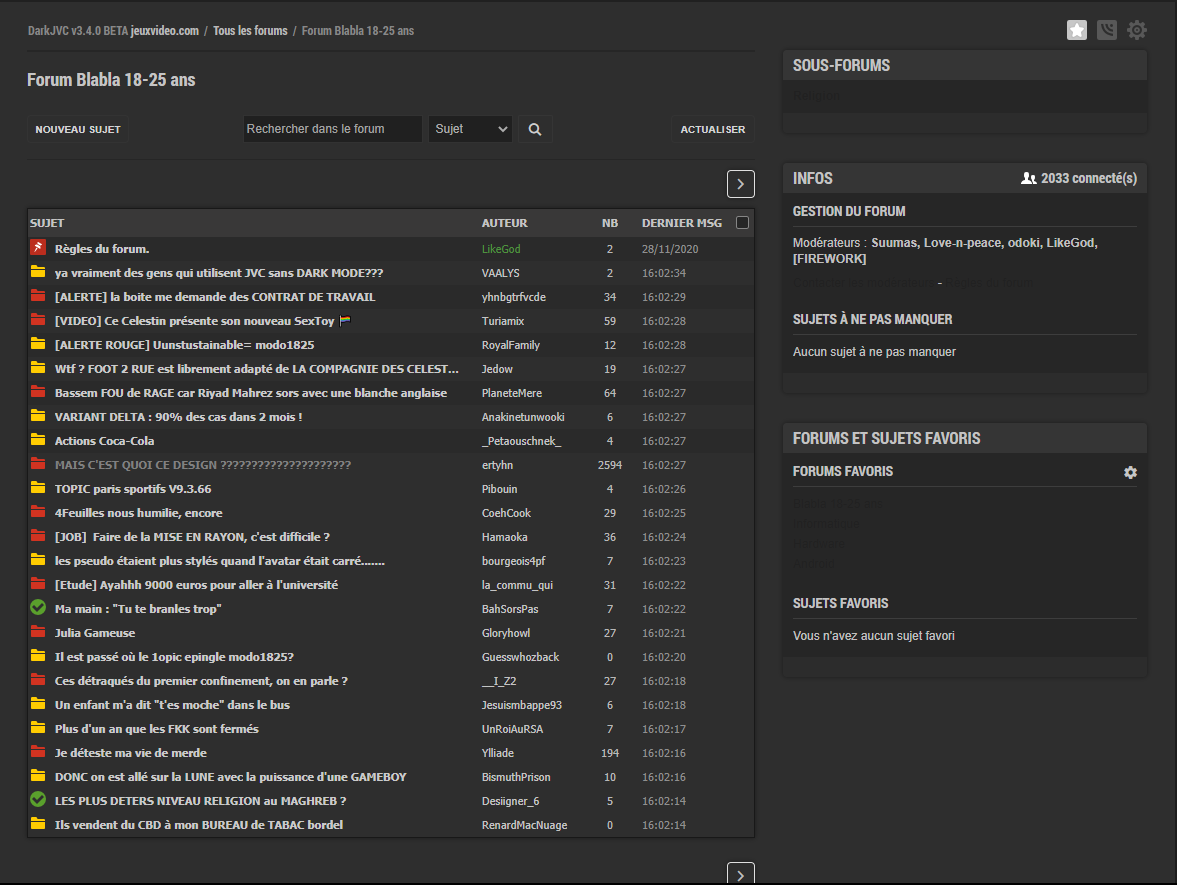Image resolution: width=1177 pixels, height=885 pixels.
Task: Go to next page with top chevron
Action: point(740,183)
